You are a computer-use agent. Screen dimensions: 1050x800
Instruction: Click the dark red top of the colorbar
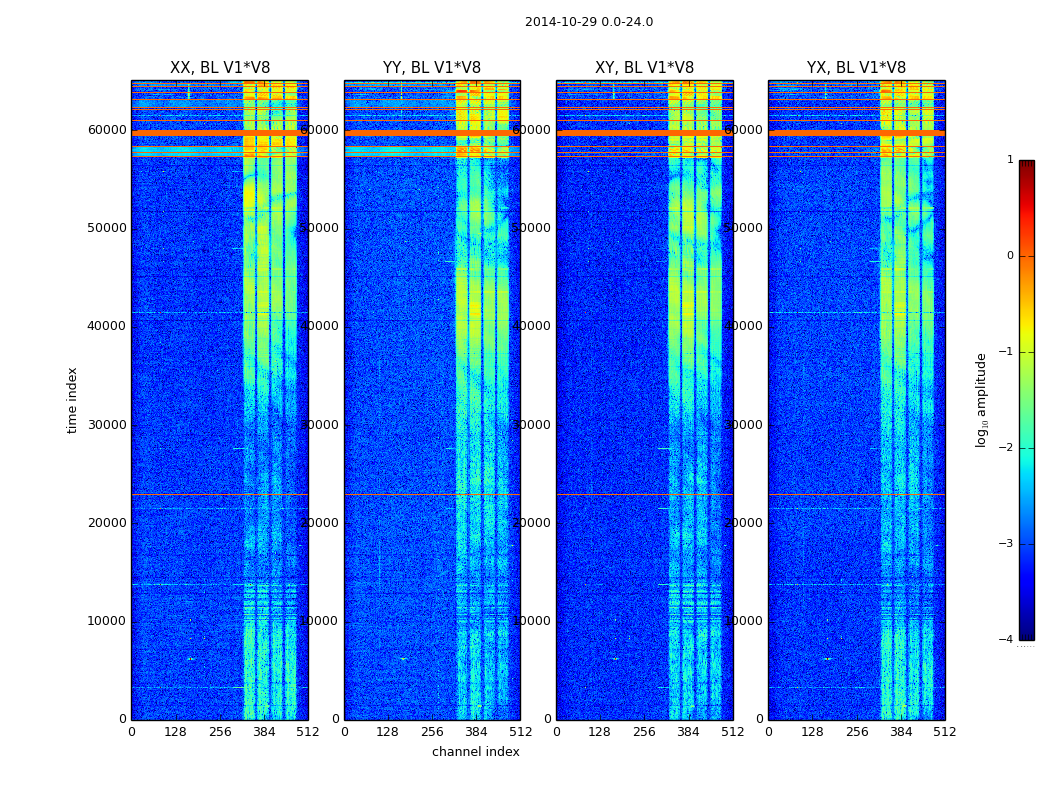tap(1026, 165)
